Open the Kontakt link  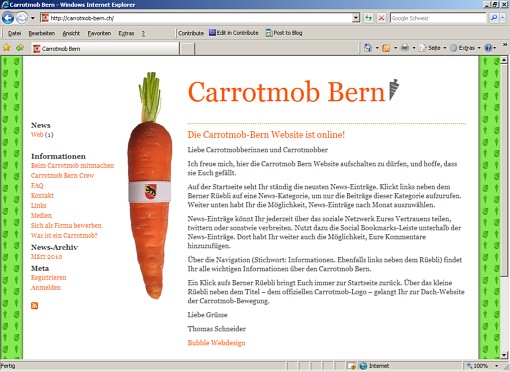coord(42,195)
